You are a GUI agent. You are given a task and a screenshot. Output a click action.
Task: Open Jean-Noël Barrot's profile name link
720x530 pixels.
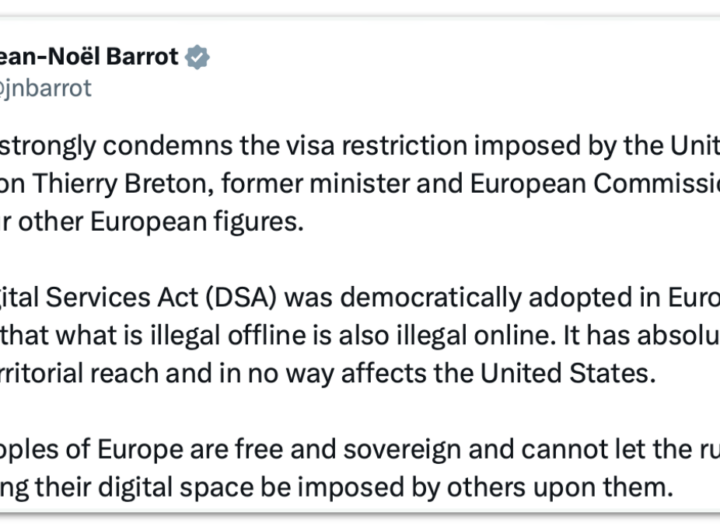pyautogui.click(x=90, y=57)
